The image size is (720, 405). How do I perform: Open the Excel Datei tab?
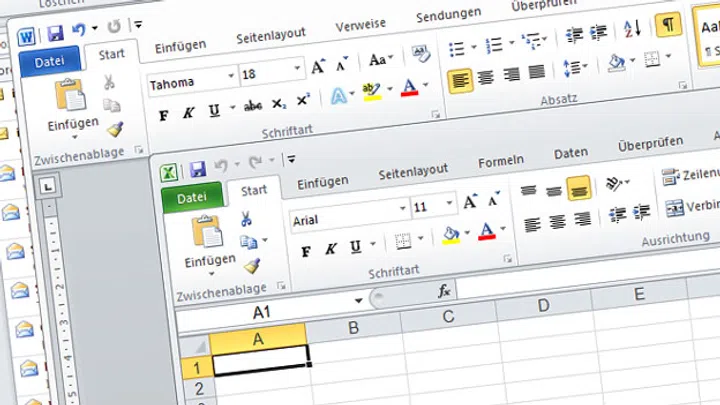coord(192,197)
